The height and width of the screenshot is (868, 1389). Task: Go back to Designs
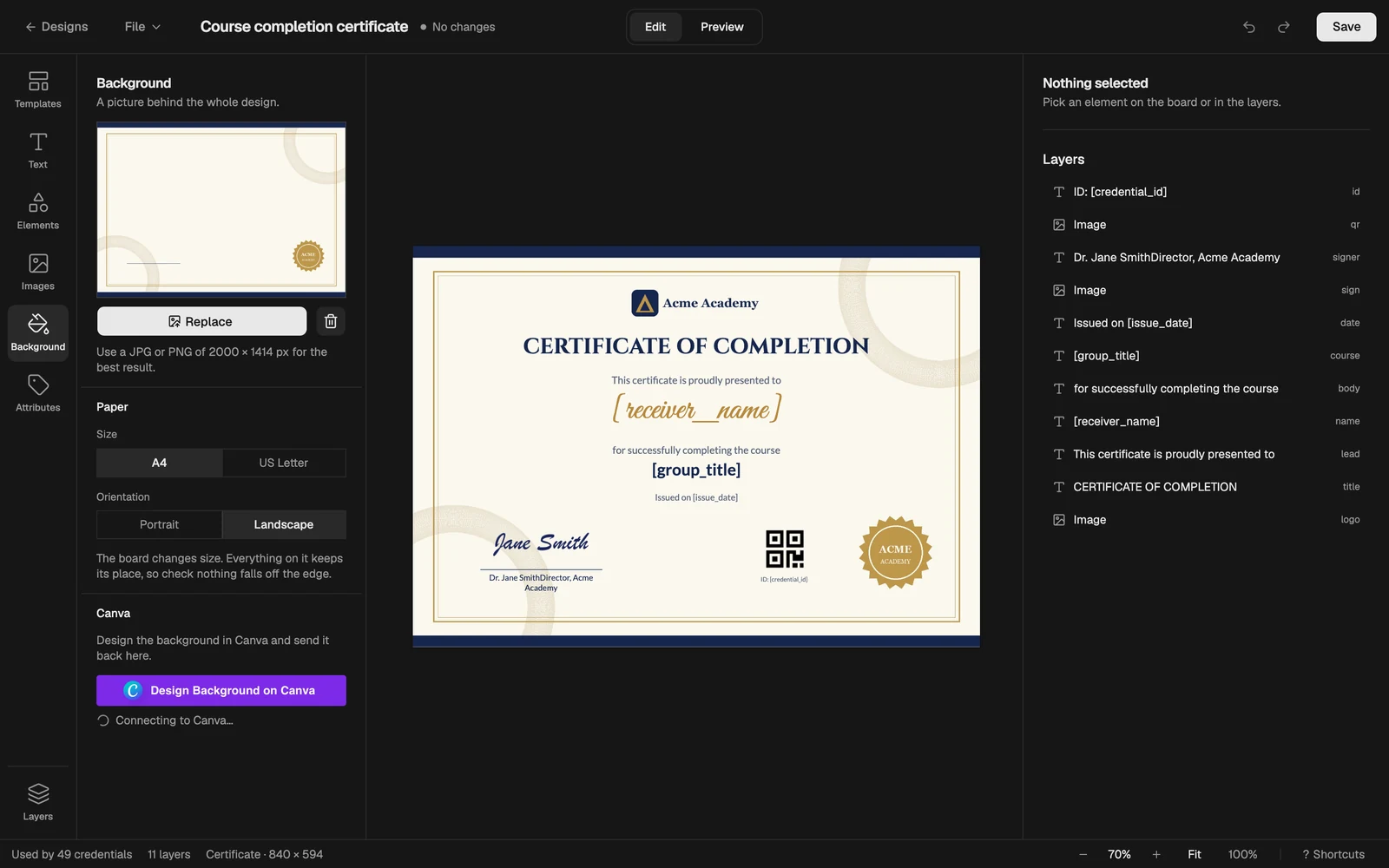(56, 27)
